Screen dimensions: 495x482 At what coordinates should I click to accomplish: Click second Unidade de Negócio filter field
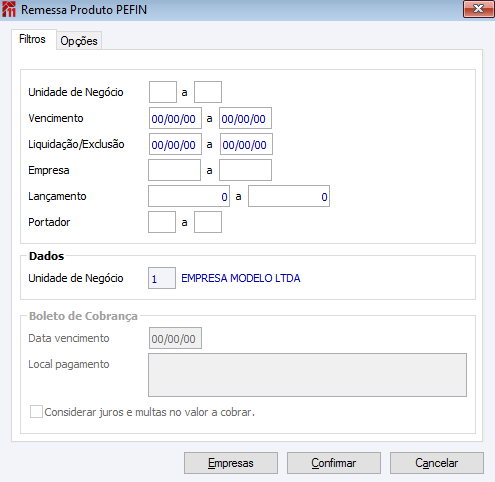coord(208,92)
